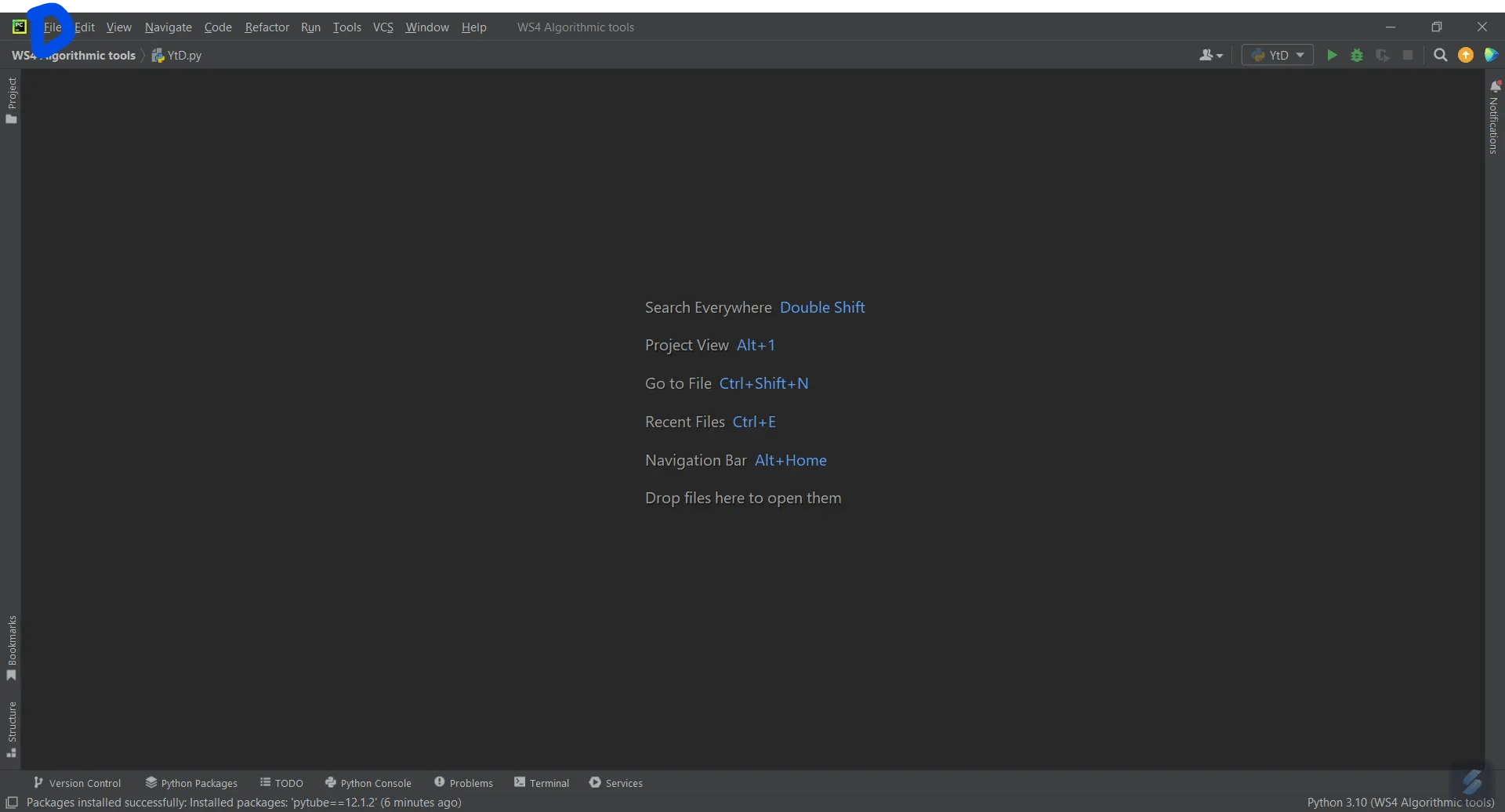This screenshot has width=1505, height=812.
Task: Click the 'Packages installed successfully' status message
Action: 244,803
